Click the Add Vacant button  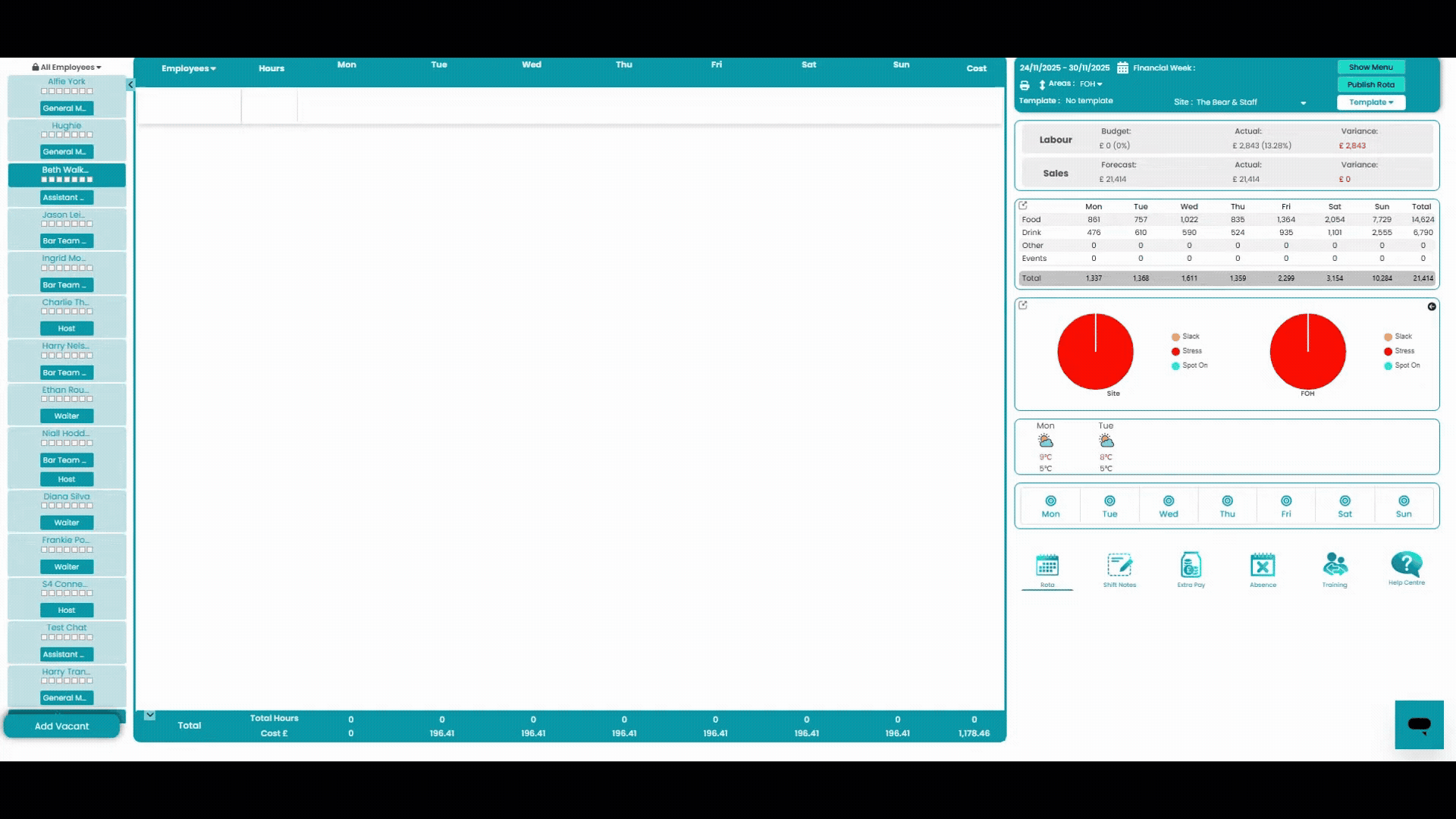click(62, 726)
